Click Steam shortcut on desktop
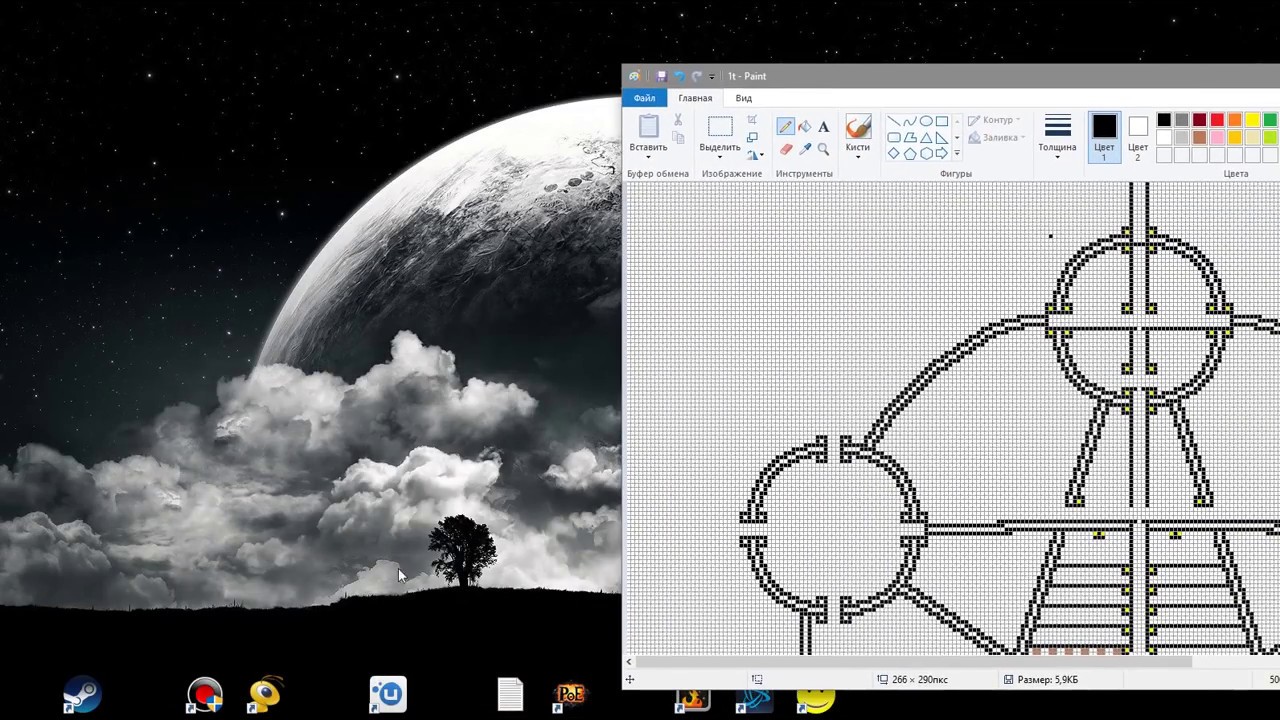This screenshot has width=1280, height=720. (81, 694)
